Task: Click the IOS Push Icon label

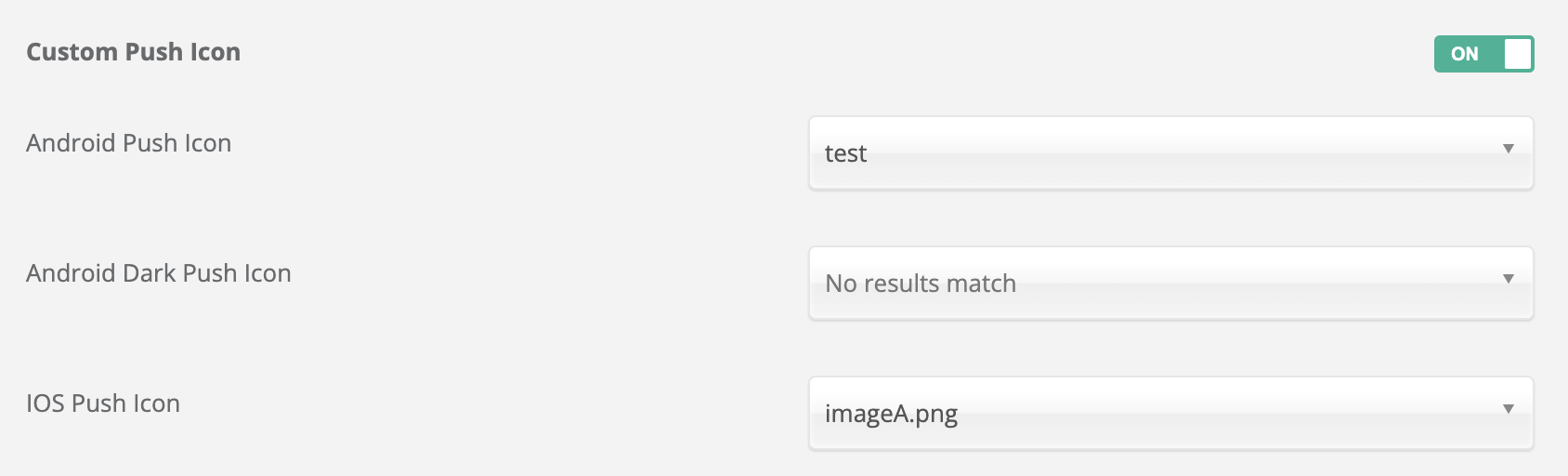Action: tap(102, 403)
